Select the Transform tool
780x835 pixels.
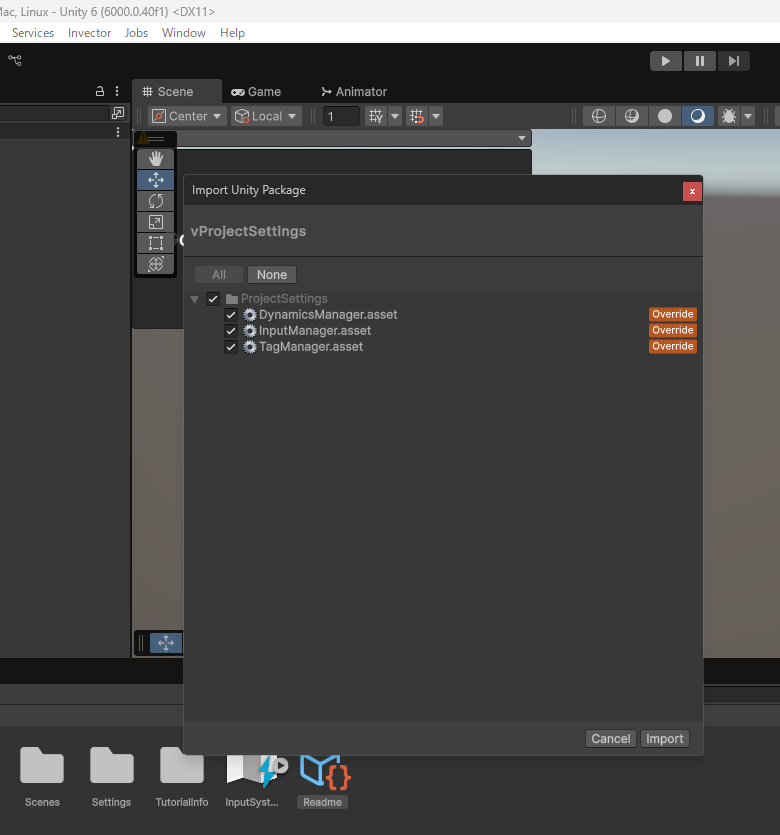coord(155,264)
